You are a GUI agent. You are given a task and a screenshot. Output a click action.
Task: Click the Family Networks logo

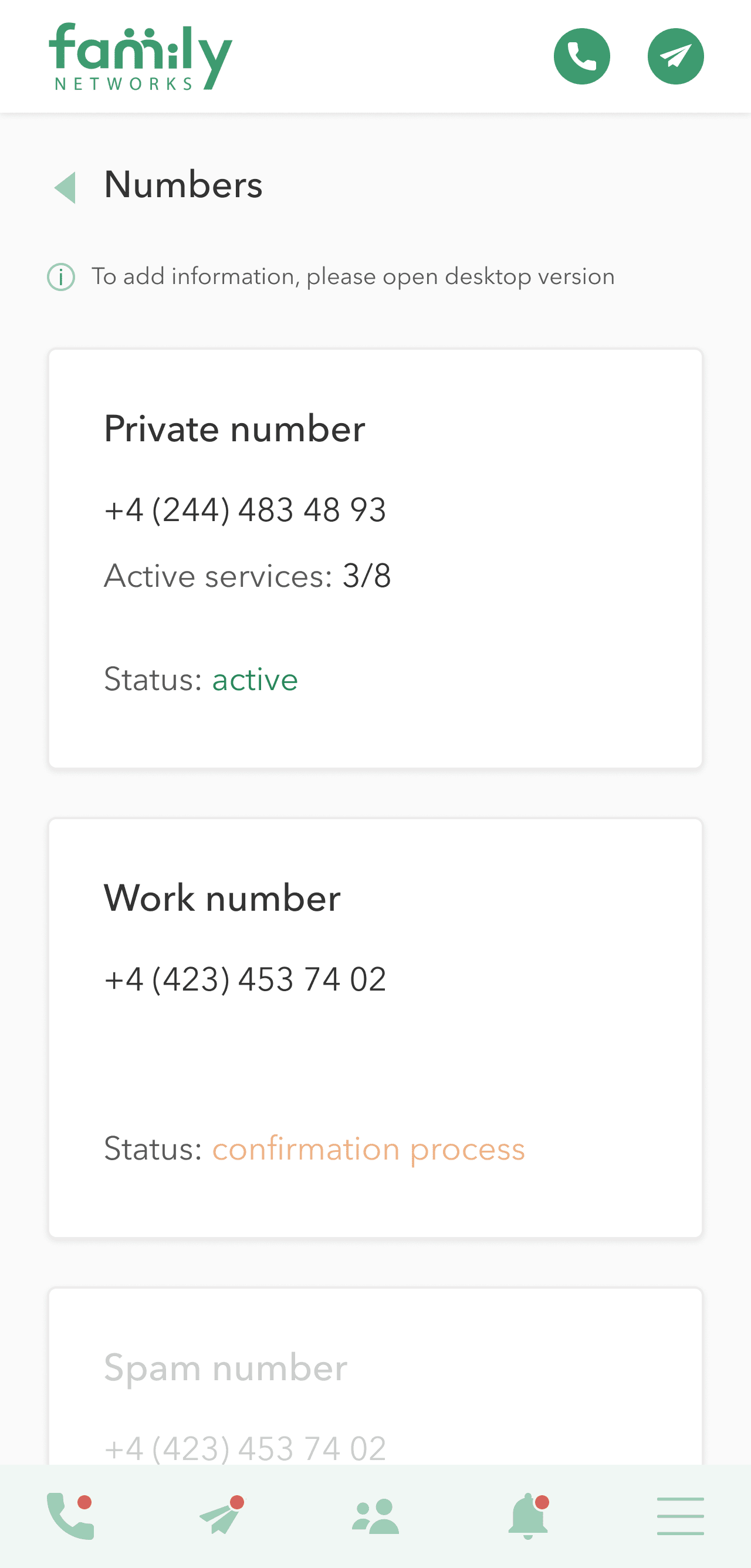point(141,56)
